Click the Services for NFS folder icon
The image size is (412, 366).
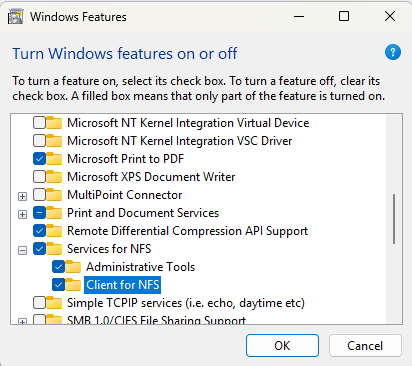(x=54, y=249)
